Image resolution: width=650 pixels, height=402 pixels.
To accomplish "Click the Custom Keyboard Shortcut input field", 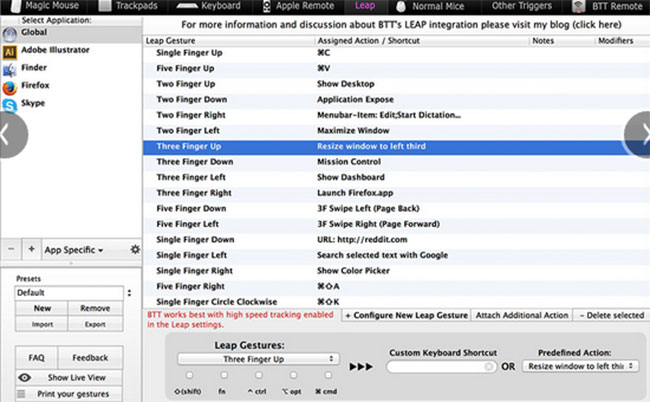I will tap(441, 366).
